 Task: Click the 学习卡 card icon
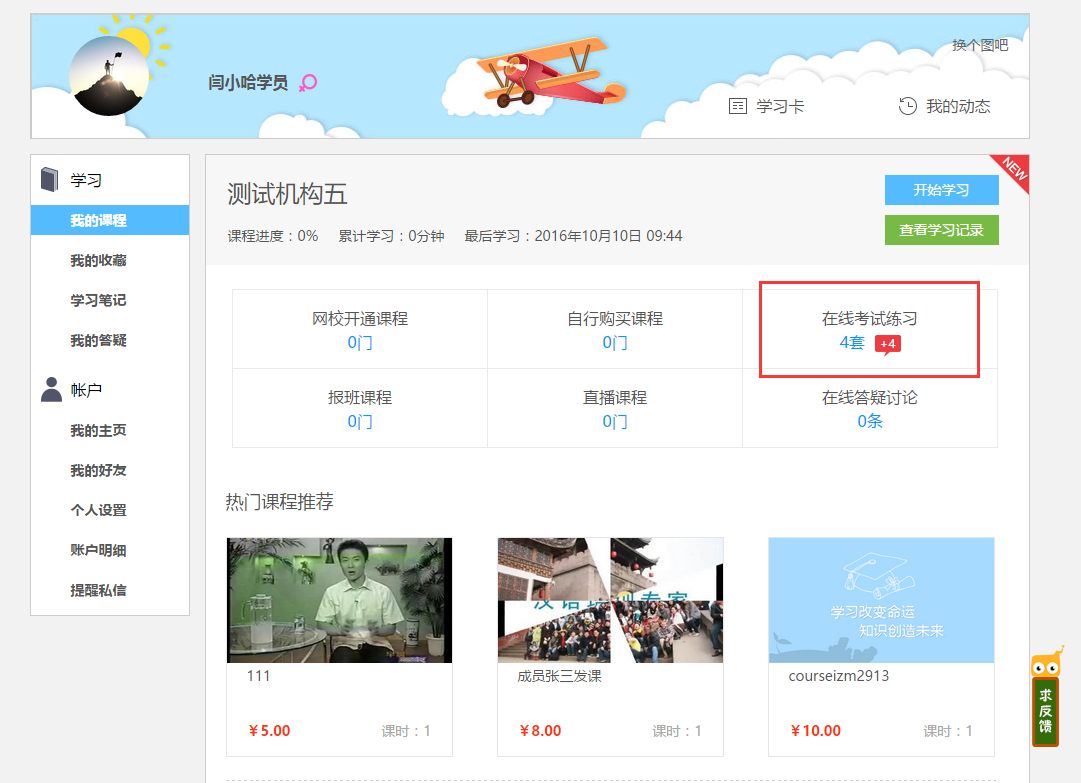pyautogui.click(x=738, y=106)
